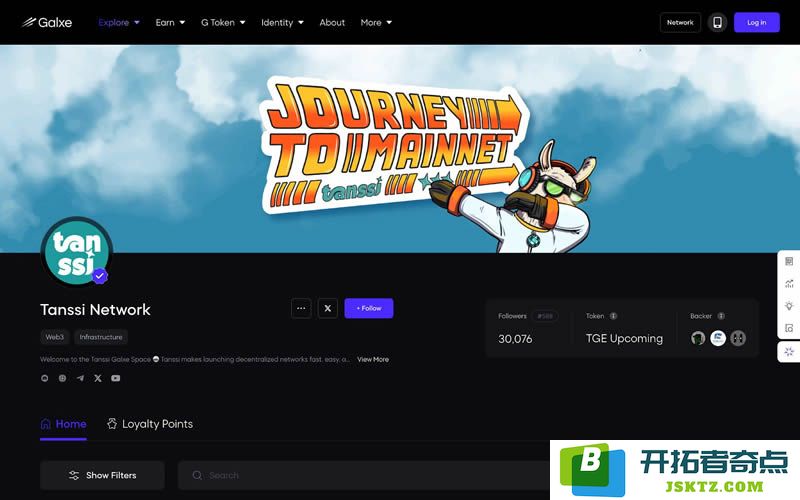Image resolution: width=800 pixels, height=500 pixels.
Task: Click the chart icon in right side panel
Action: point(789,284)
